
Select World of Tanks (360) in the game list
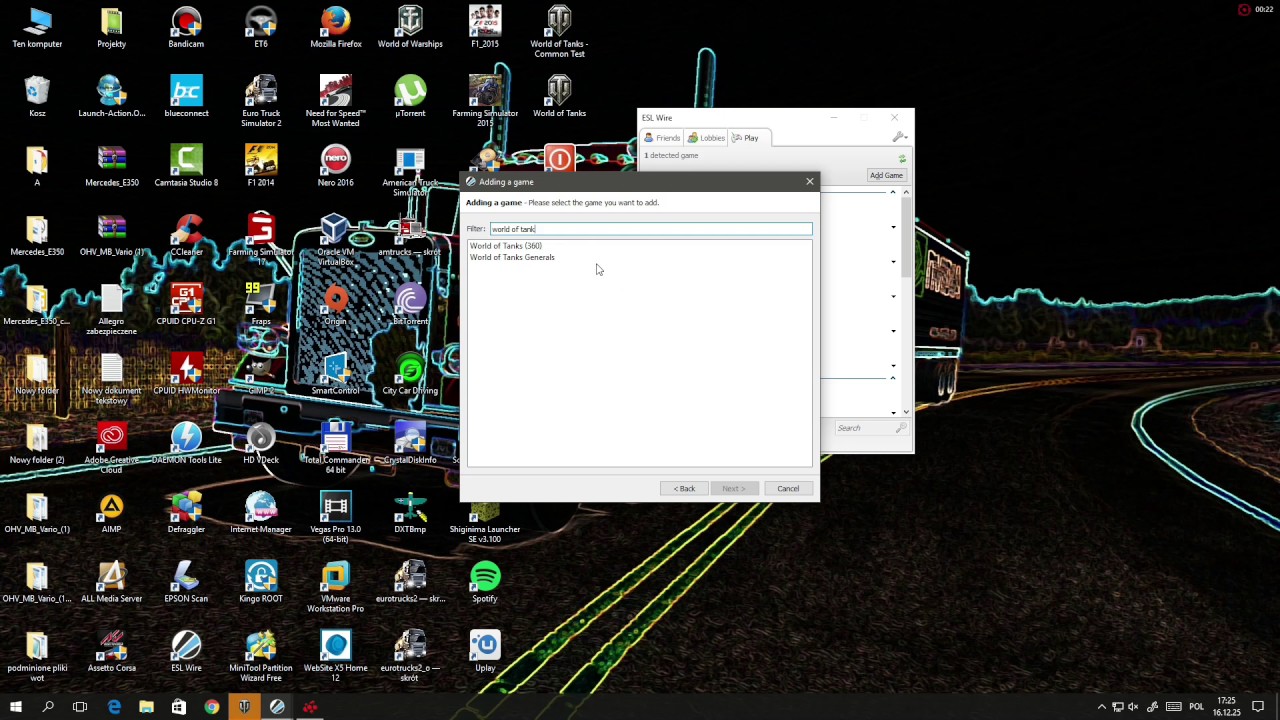point(506,246)
